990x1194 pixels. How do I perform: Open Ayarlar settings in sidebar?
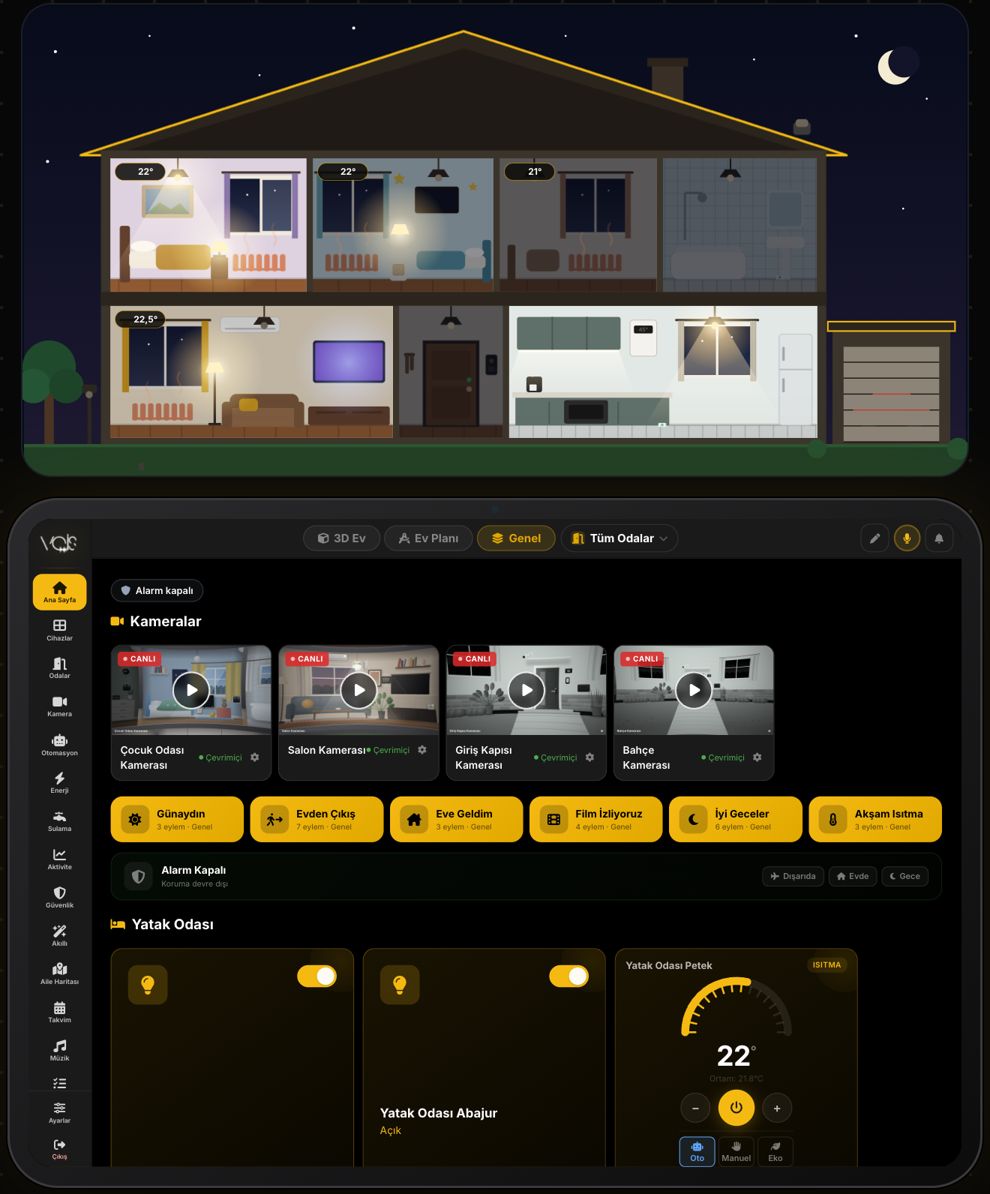pos(59,1113)
